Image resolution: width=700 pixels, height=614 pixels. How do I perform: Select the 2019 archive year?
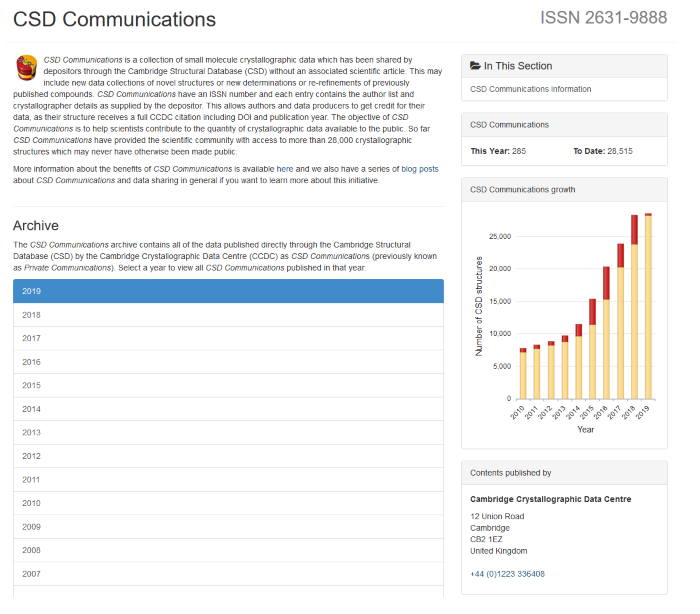228,291
